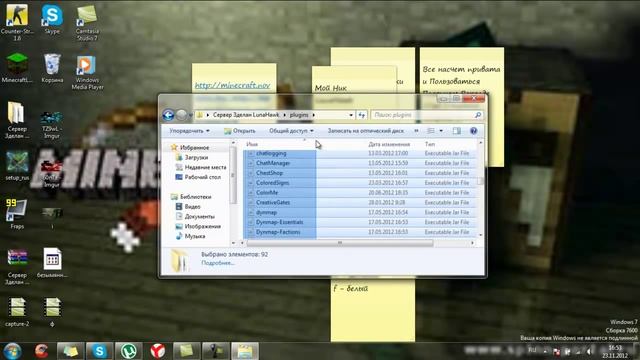This screenshot has width=640, height=360.
Task: Select the ColorMe file
Action: click(x=267, y=193)
